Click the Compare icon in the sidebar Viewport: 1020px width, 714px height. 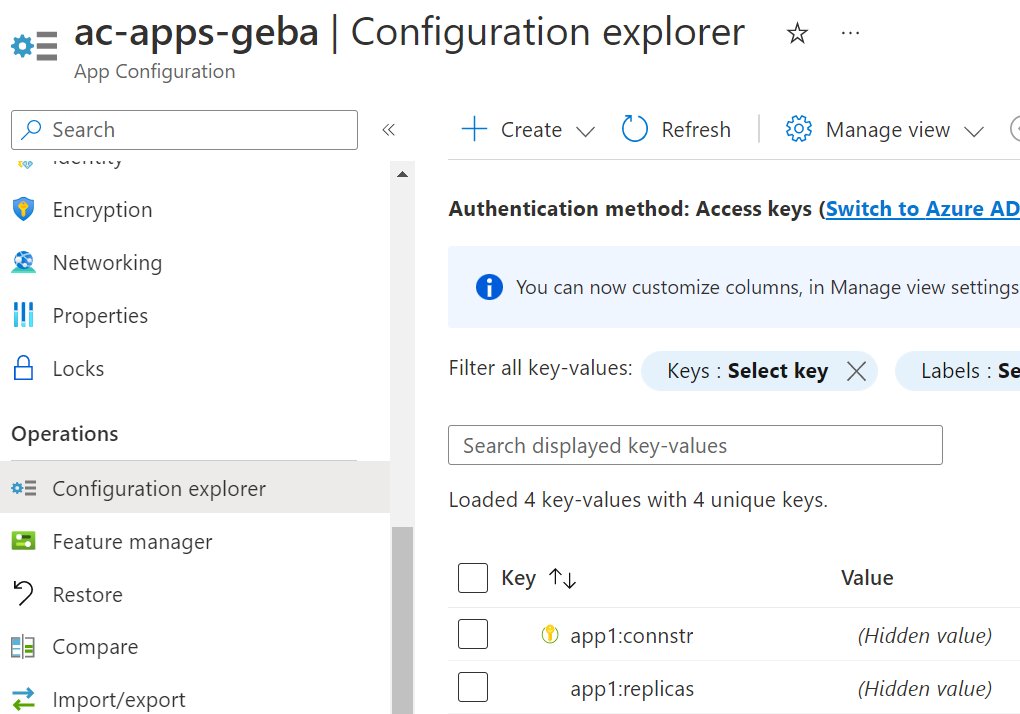(23, 647)
